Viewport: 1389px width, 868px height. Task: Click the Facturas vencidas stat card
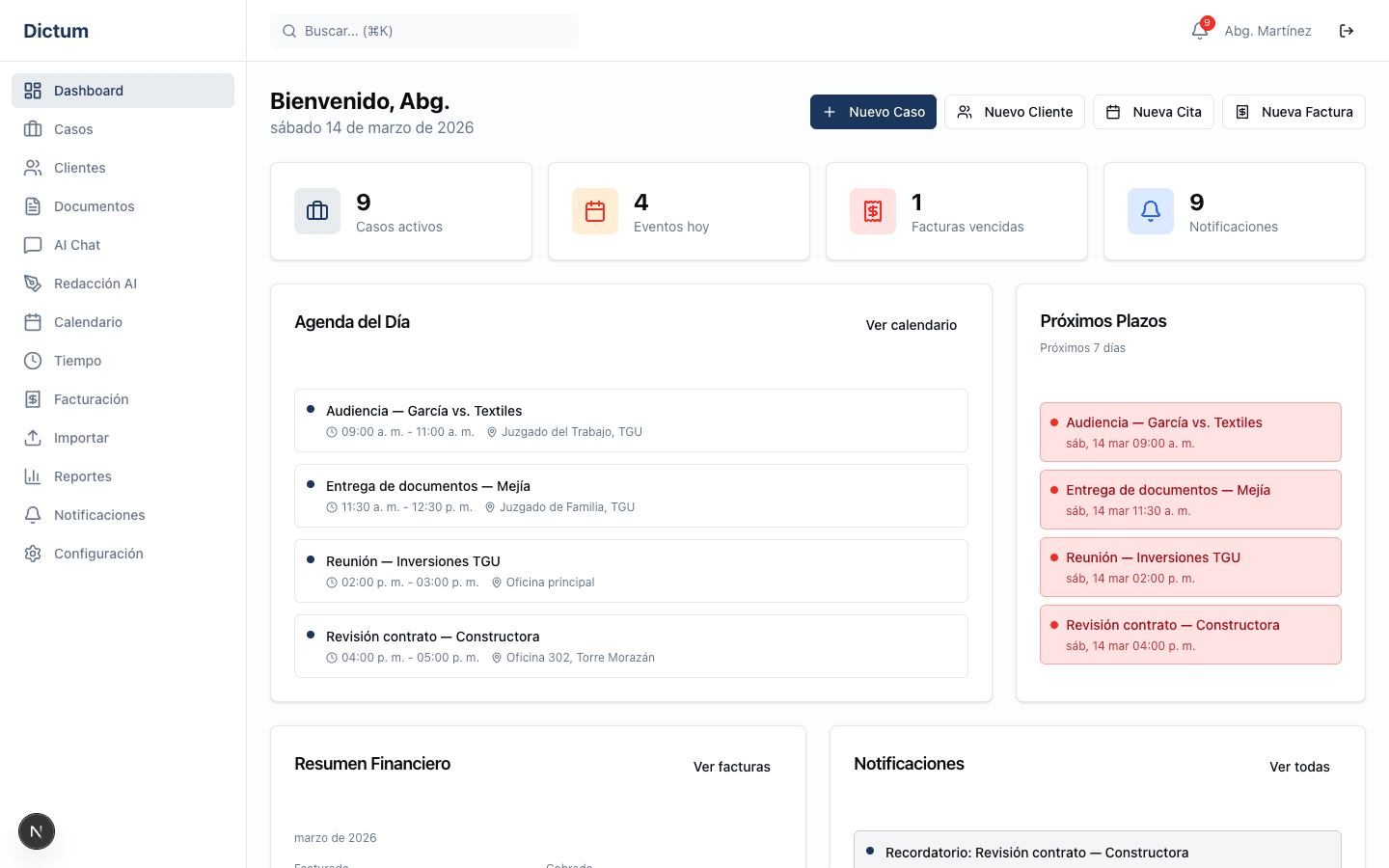[956, 211]
